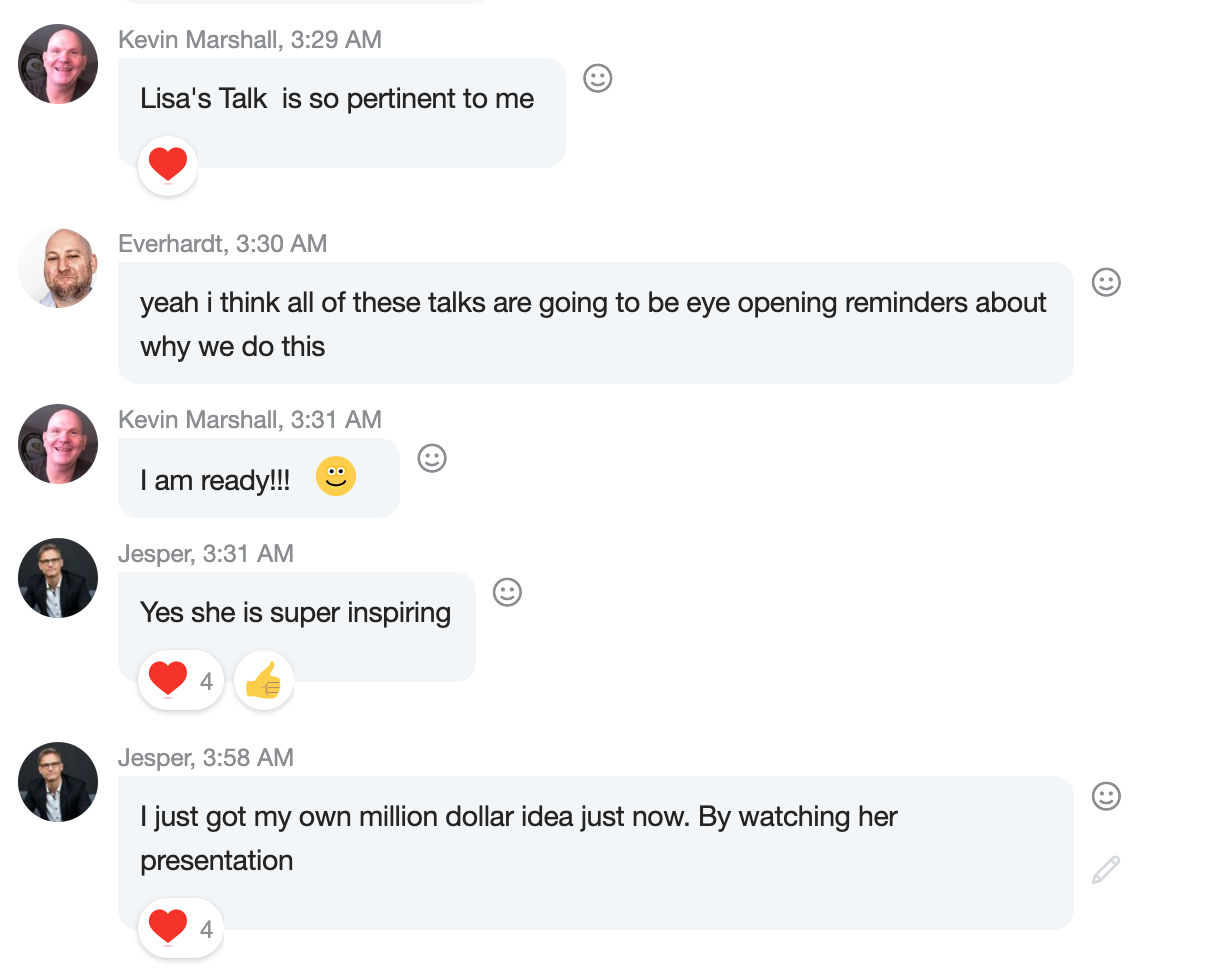Add reaction to Everhardt's eye opening message
This screenshot has height=976, width=1210.
point(1106,282)
